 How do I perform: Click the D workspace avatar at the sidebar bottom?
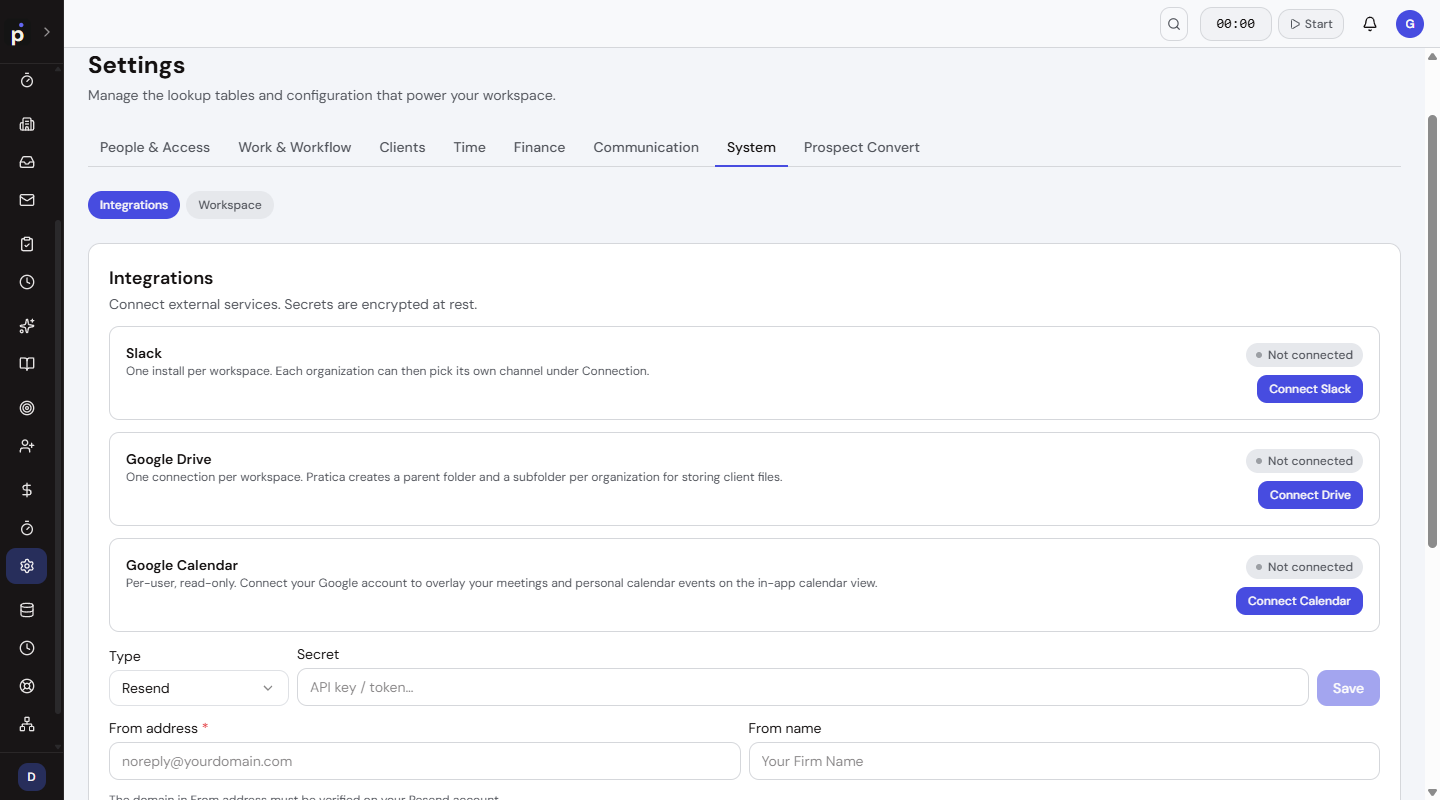click(31, 777)
